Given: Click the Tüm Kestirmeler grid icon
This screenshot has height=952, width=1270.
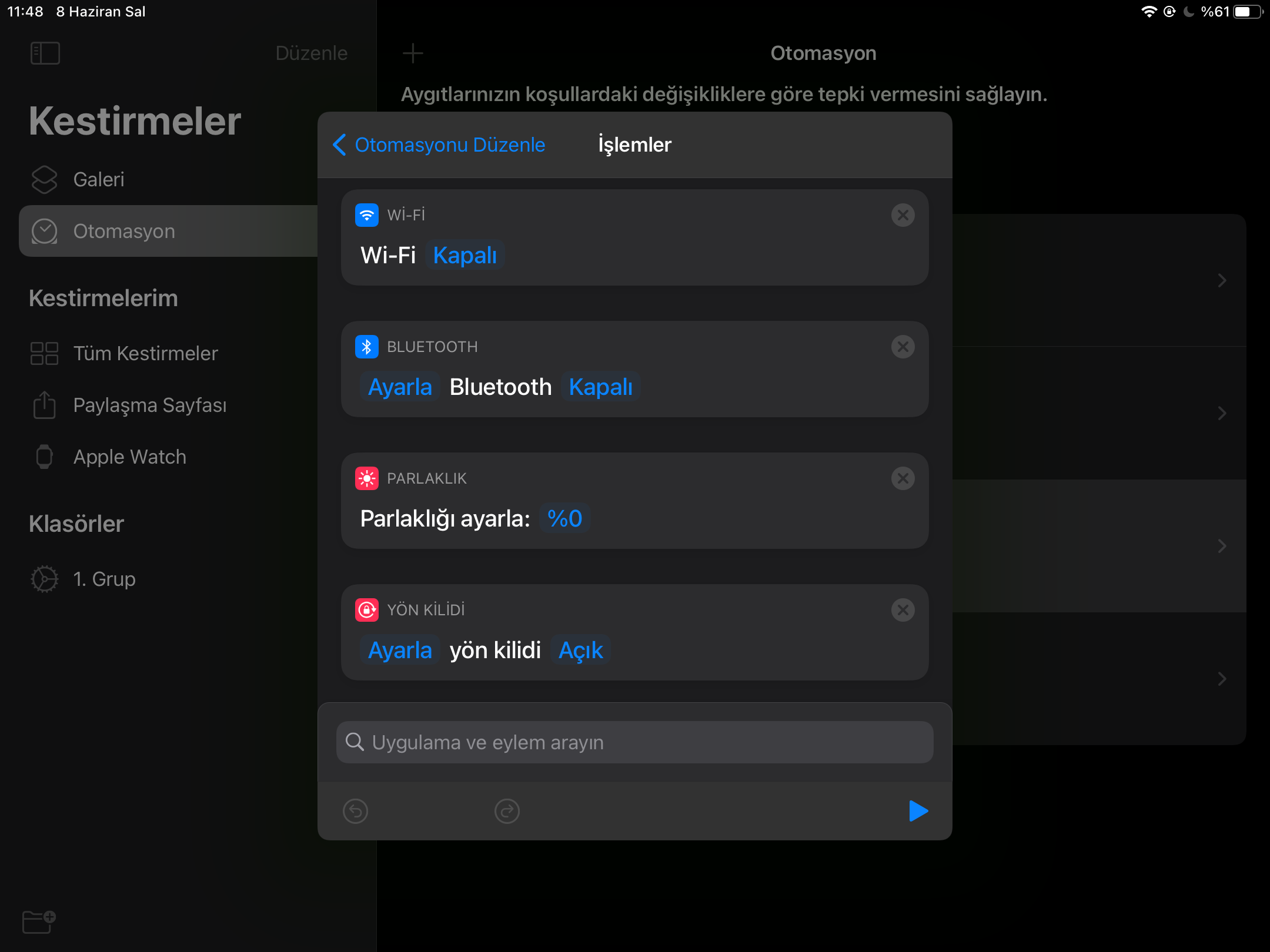Looking at the screenshot, I should point(45,353).
